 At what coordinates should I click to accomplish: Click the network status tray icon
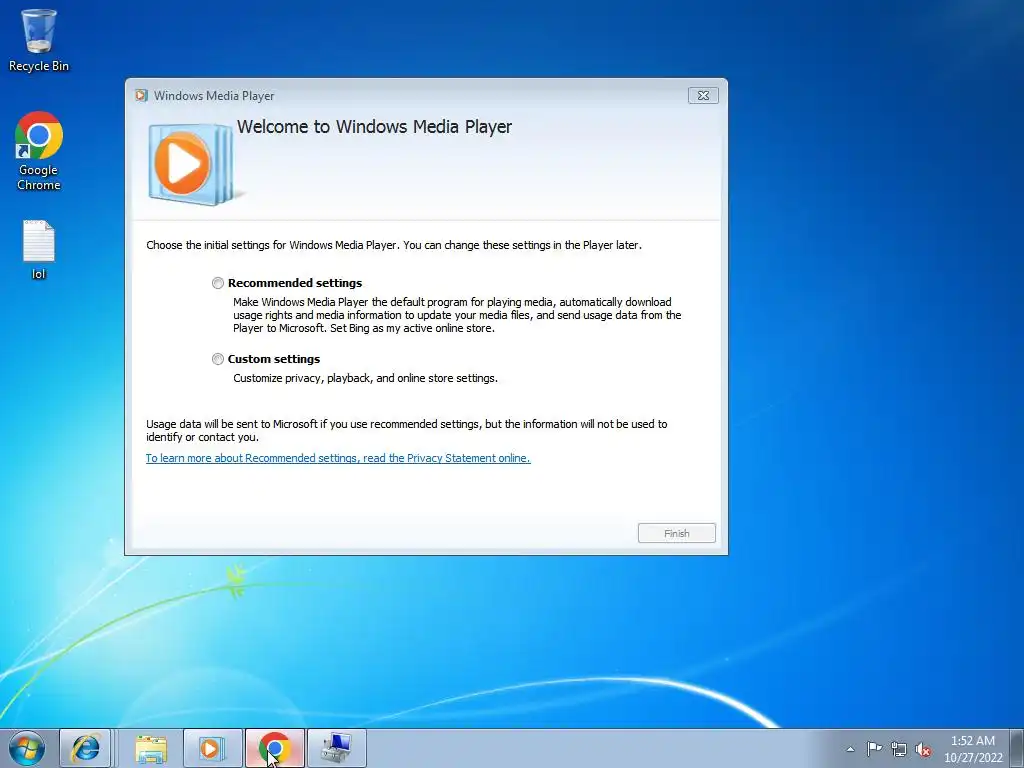[899, 749]
